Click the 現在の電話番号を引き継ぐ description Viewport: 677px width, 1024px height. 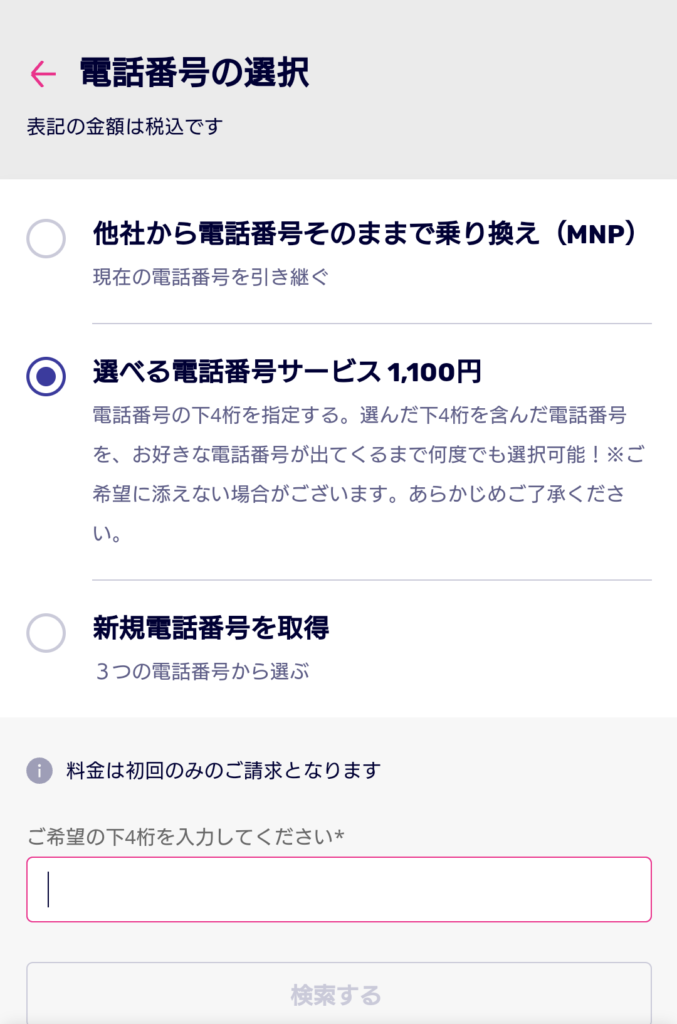tap(210, 277)
